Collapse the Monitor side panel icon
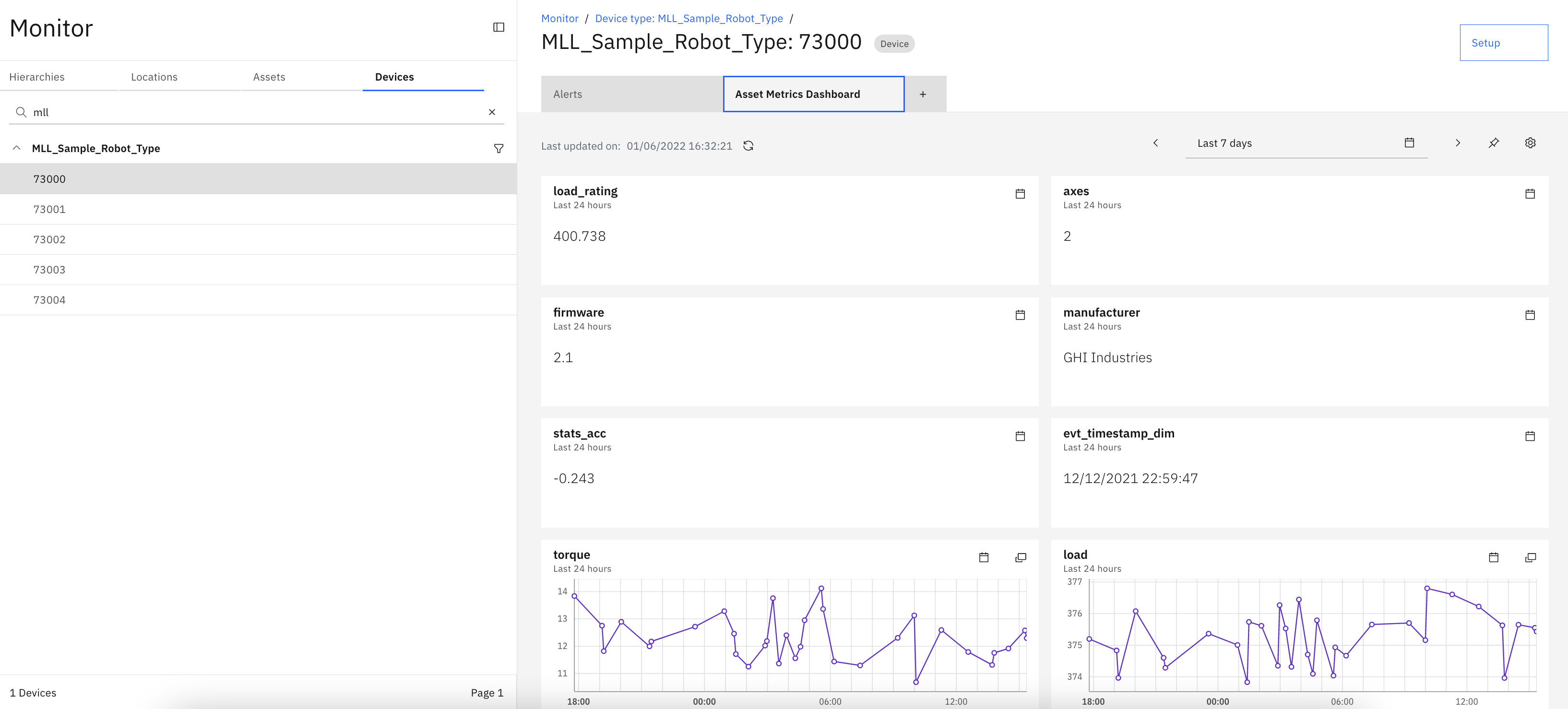Screen dimensions: 1568x709 coord(499,27)
